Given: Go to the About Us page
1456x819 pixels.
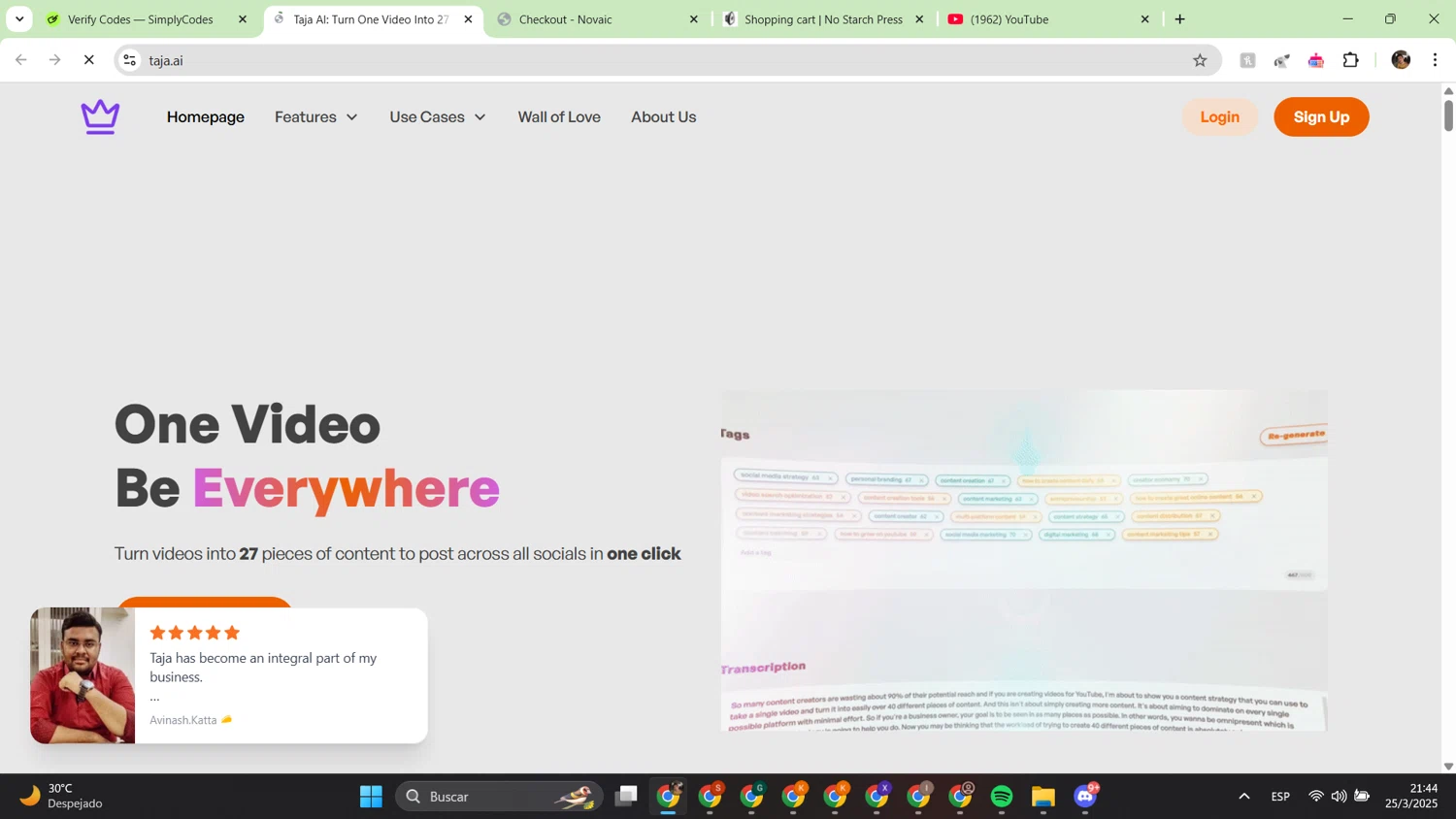Looking at the screenshot, I should [x=664, y=117].
